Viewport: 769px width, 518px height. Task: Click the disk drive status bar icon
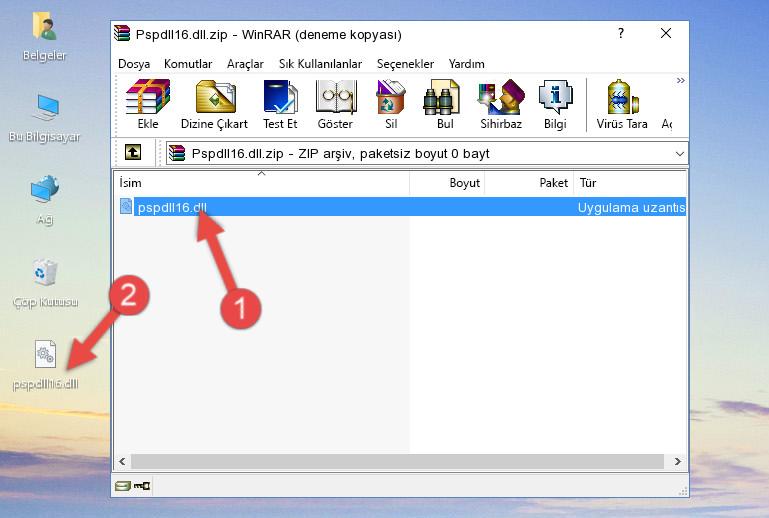[x=123, y=486]
